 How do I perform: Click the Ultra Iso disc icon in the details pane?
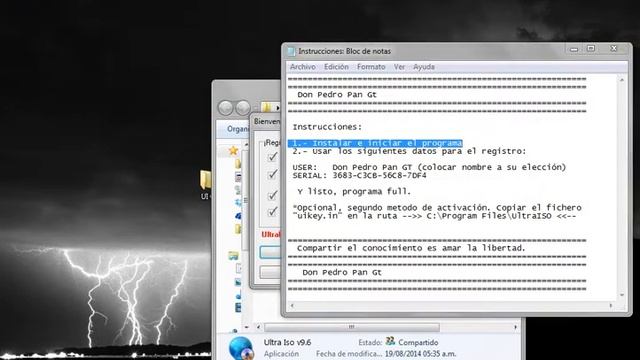[242, 348]
